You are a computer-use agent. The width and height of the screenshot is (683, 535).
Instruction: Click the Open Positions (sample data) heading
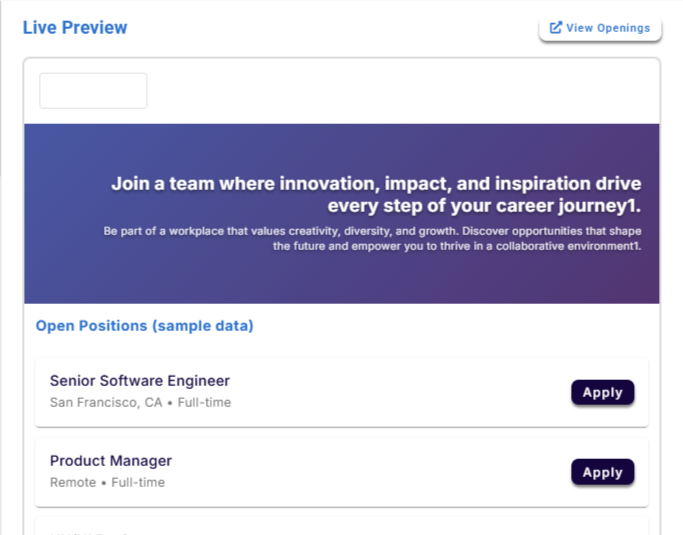coord(144,326)
